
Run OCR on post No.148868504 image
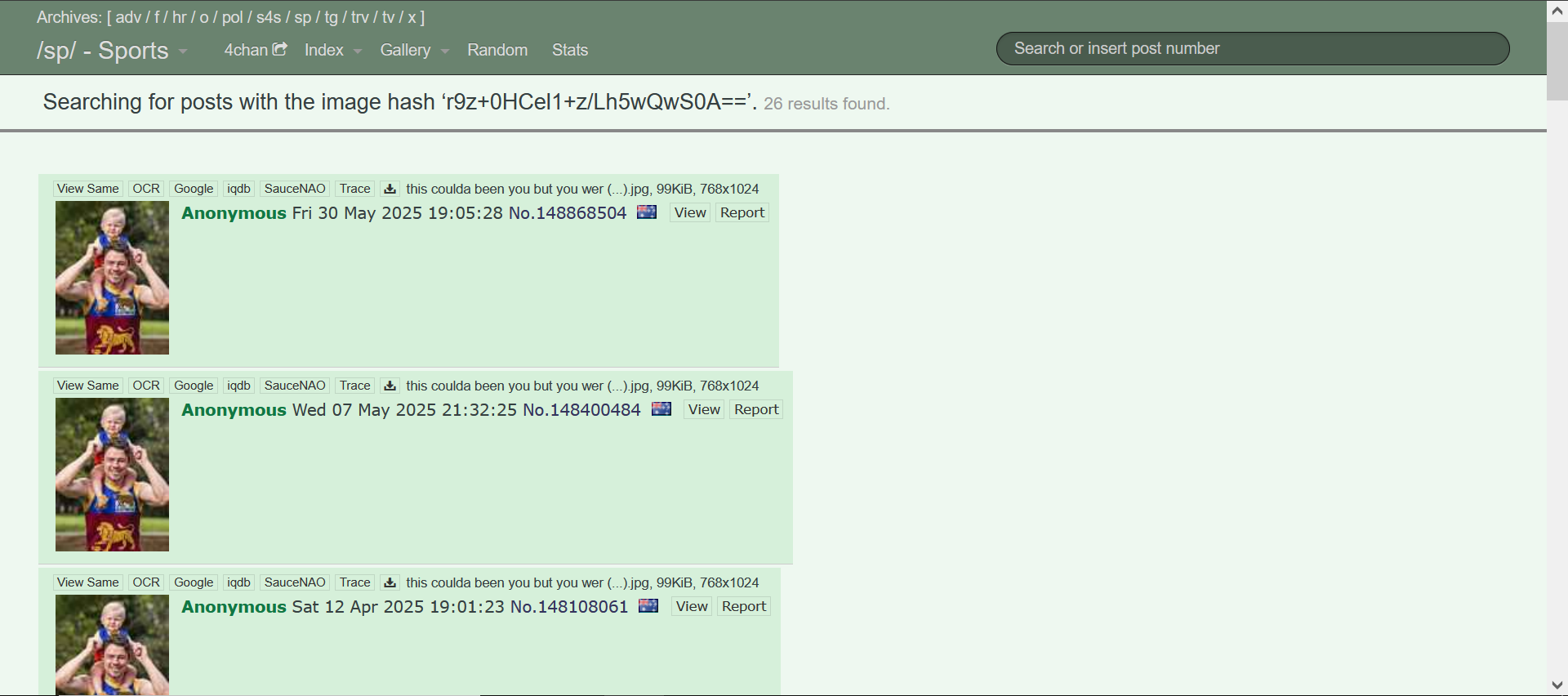click(x=146, y=189)
